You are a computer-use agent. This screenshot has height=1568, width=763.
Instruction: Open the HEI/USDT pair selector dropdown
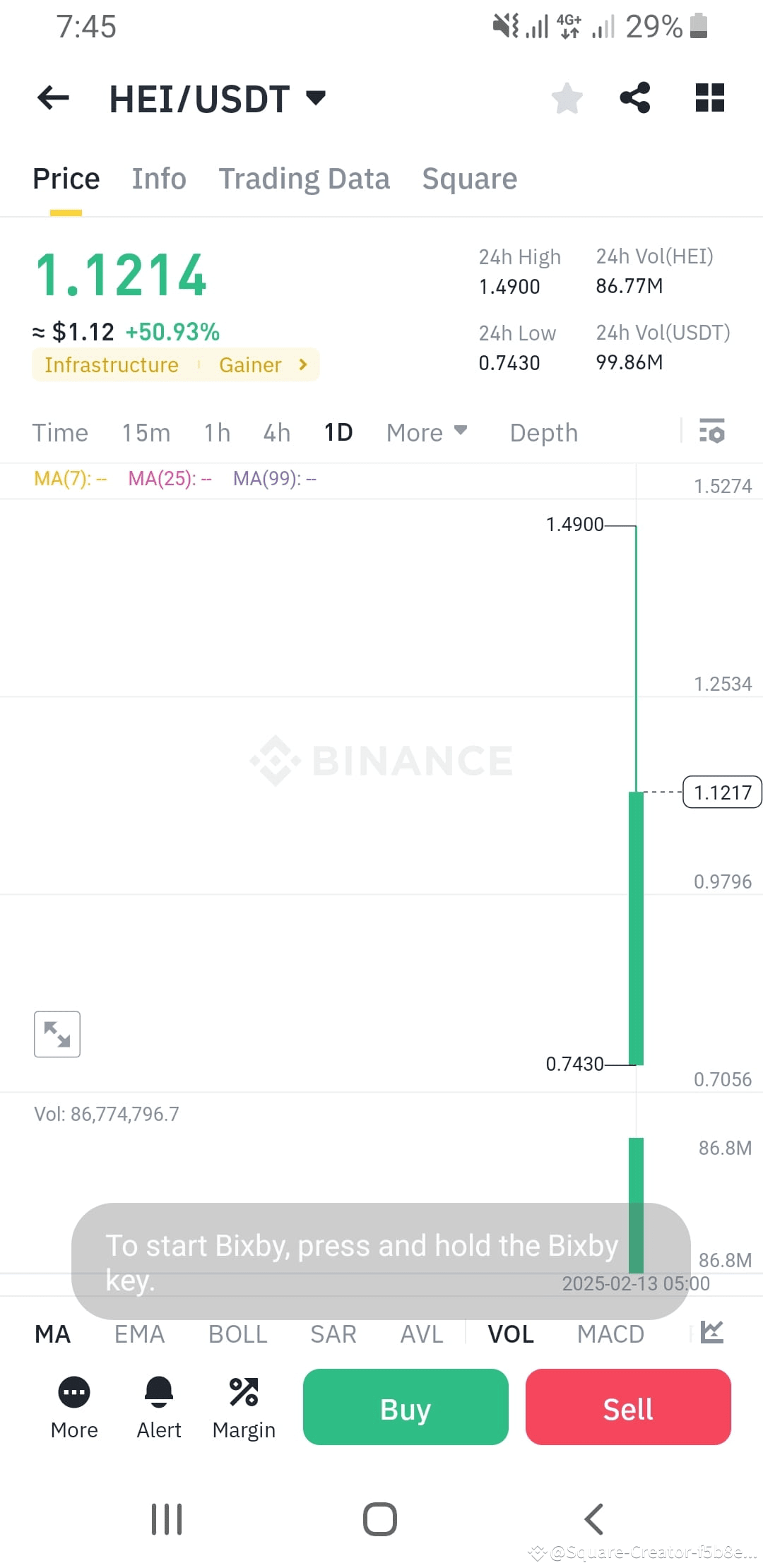[316, 98]
